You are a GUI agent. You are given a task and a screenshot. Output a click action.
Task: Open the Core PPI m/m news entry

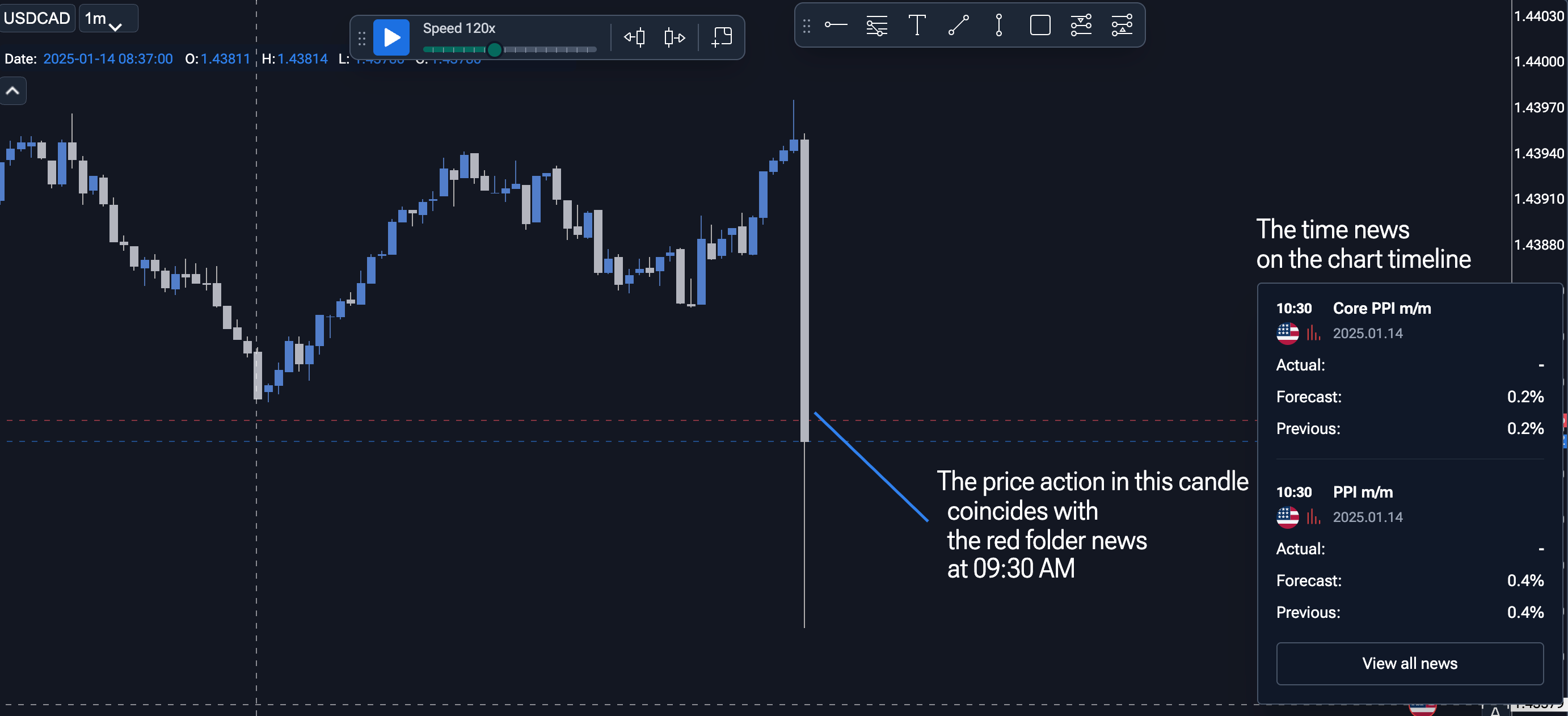[x=1410, y=368]
